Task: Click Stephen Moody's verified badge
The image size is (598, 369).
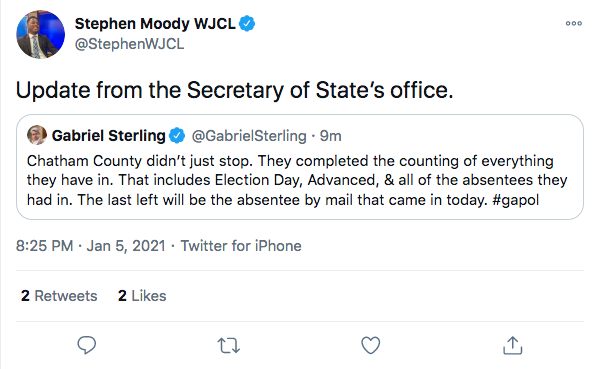Action: tap(247, 24)
